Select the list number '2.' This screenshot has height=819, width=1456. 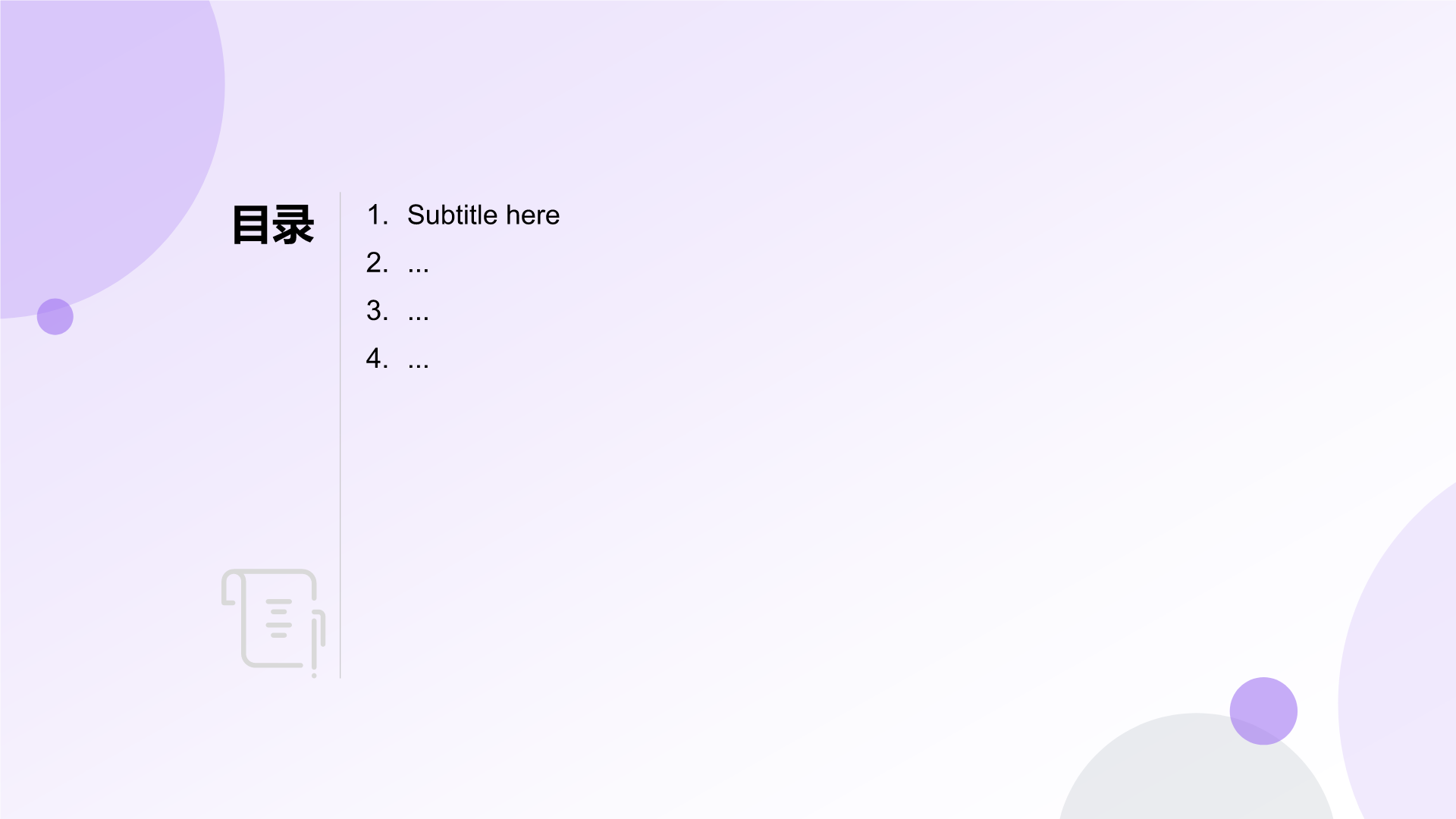377,263
